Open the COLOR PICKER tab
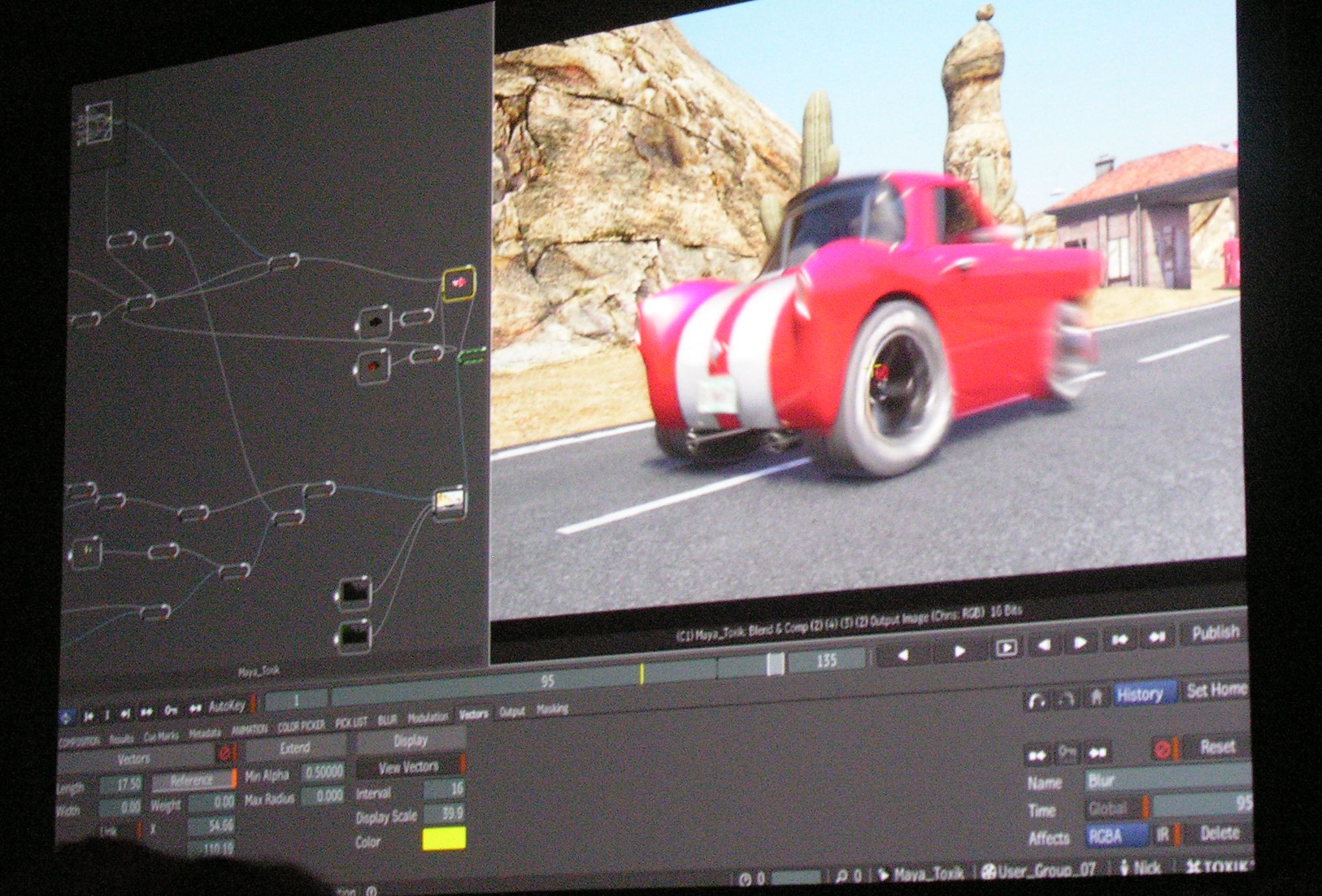The width and height of the screenshot is (1322, 896). pos(301,725)
